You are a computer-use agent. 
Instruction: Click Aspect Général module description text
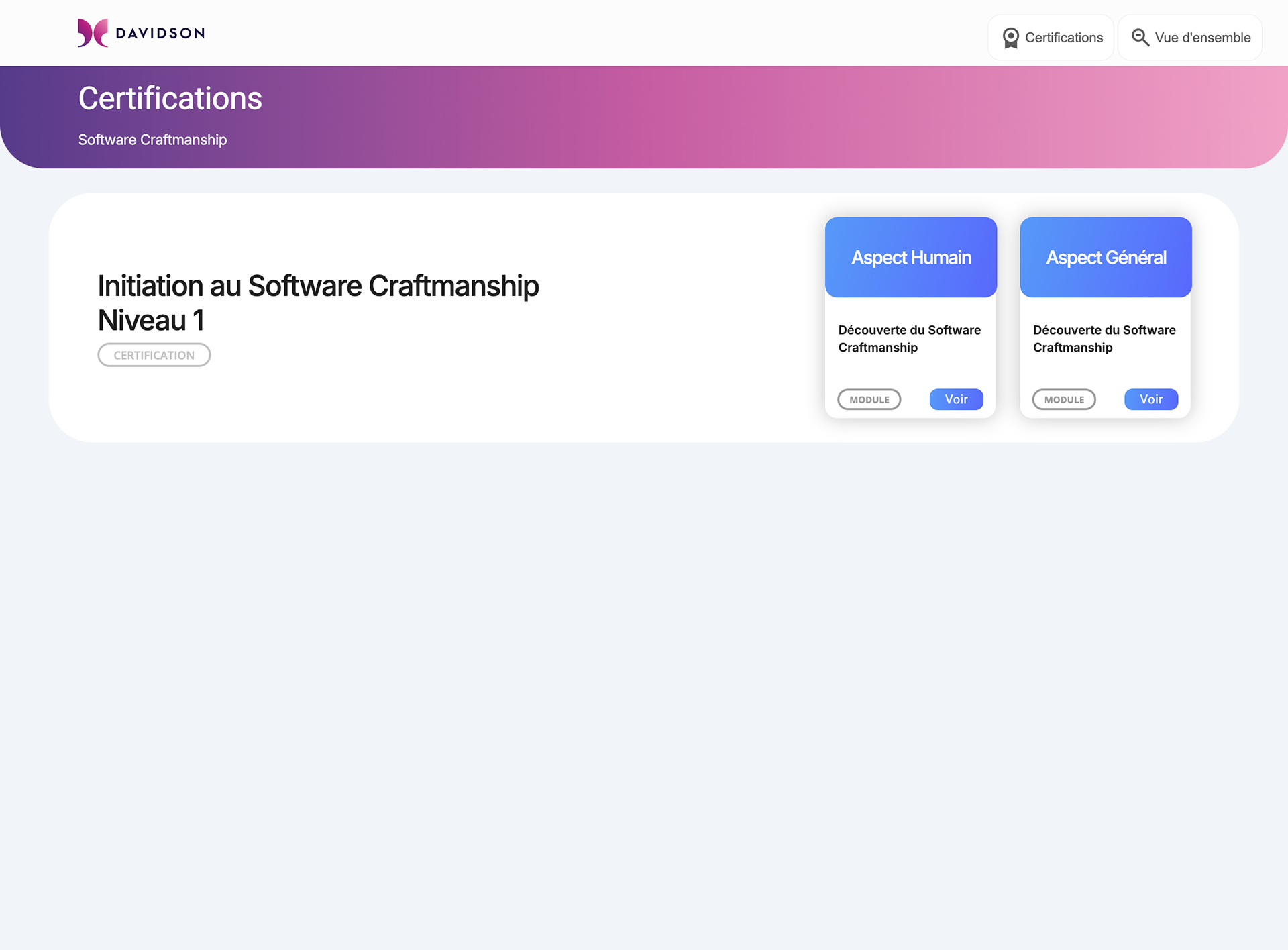(x=1104, y=339)
